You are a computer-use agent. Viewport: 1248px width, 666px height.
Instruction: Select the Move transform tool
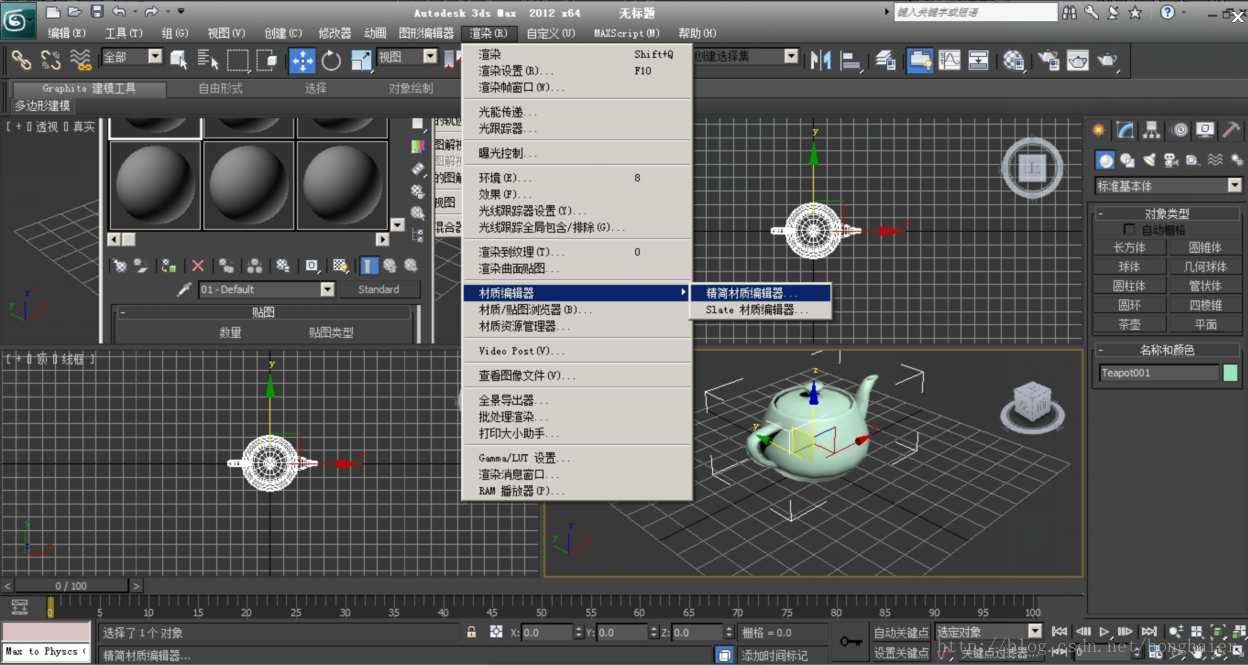pyautogui.click(x=302, y=60)
